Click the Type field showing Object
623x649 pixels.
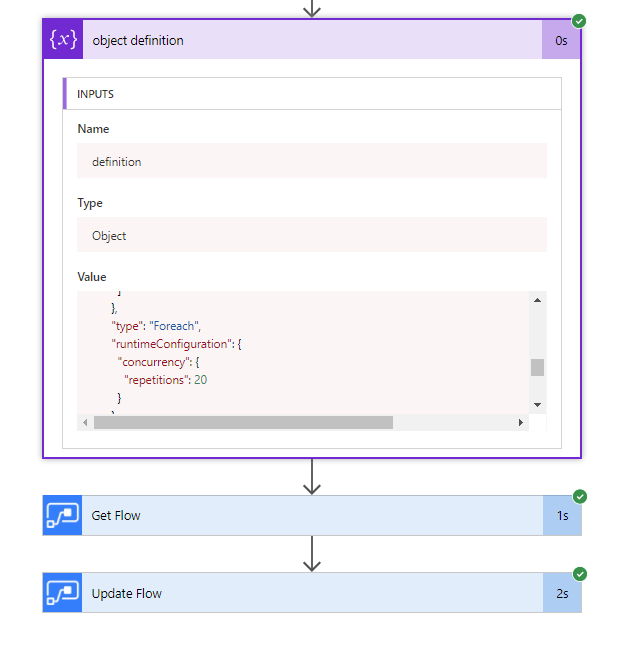click(312, 235)
